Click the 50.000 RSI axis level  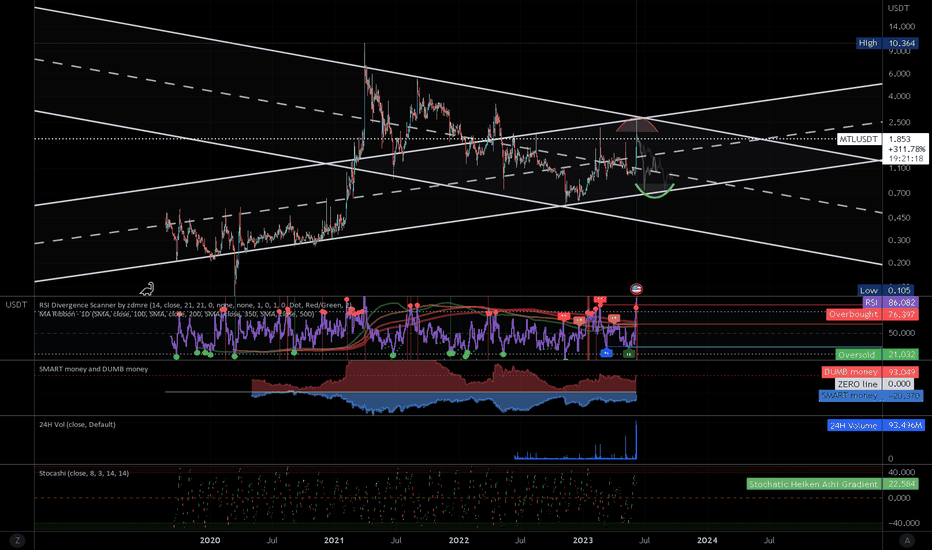coord(902,333)
